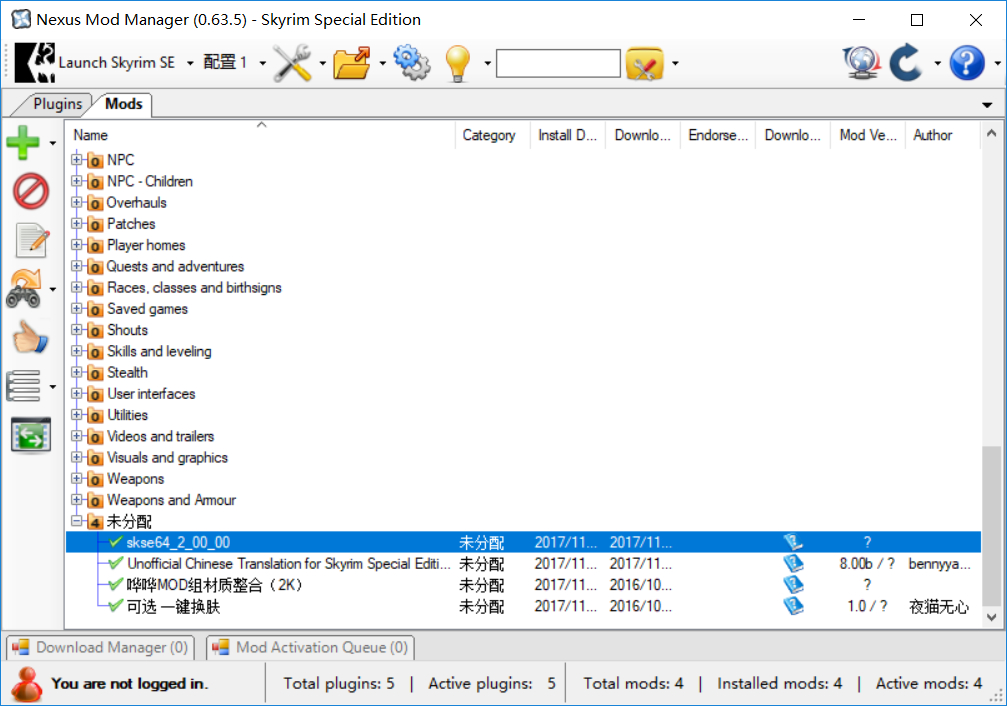
Task: Click the blue refresh arrow icon
Action: (x=906, y=62)
